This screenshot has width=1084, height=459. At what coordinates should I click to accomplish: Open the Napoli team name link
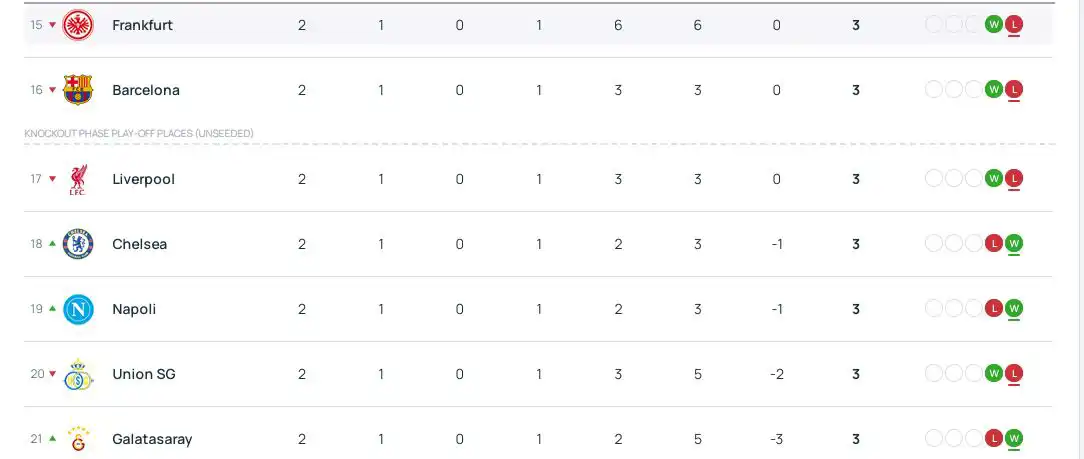tap(134, 309)
